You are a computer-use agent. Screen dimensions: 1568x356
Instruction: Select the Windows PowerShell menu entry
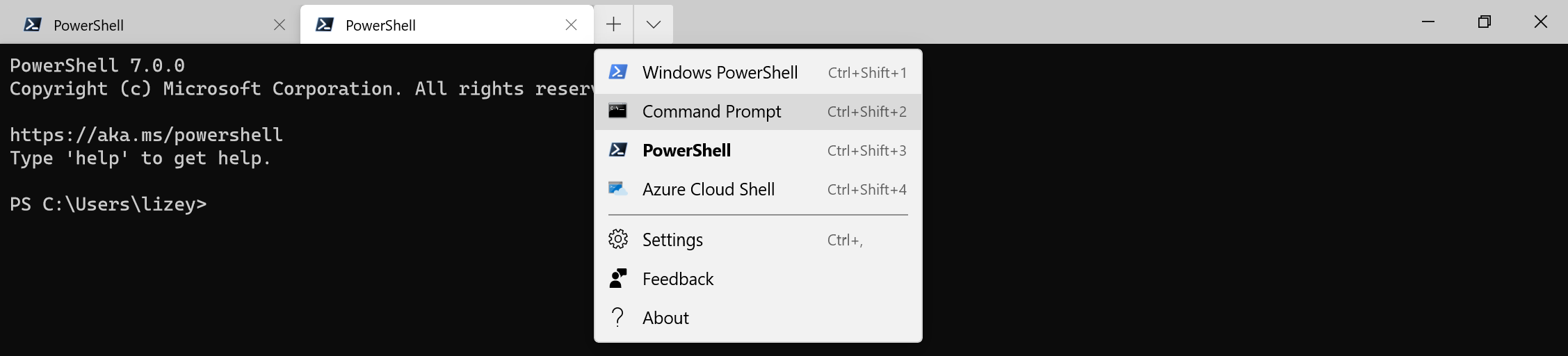pyautogui.click(x=720, y=72)
